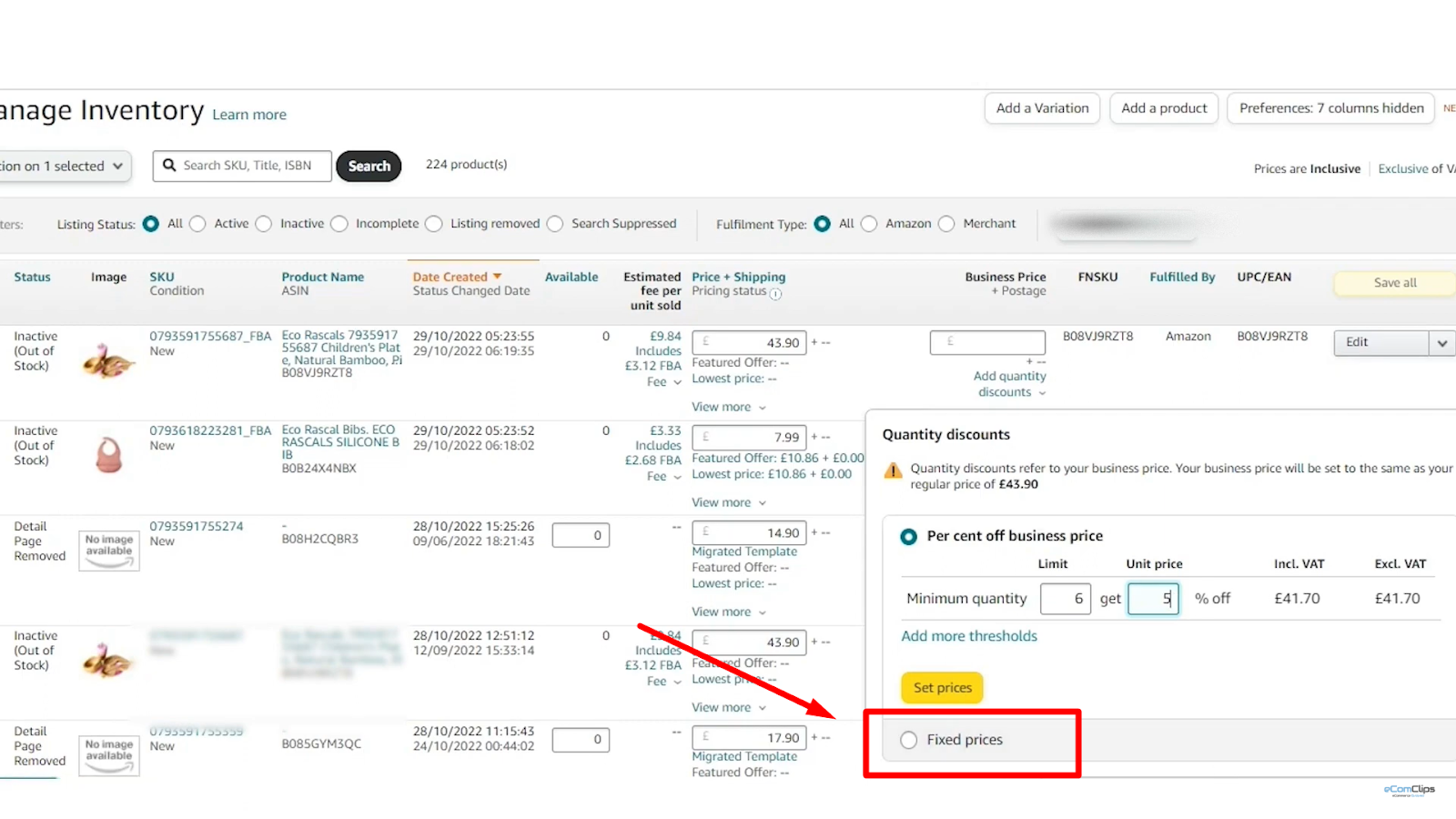Sort by the Available column
Screen dimensions: 1456x819
click(571, 277)
